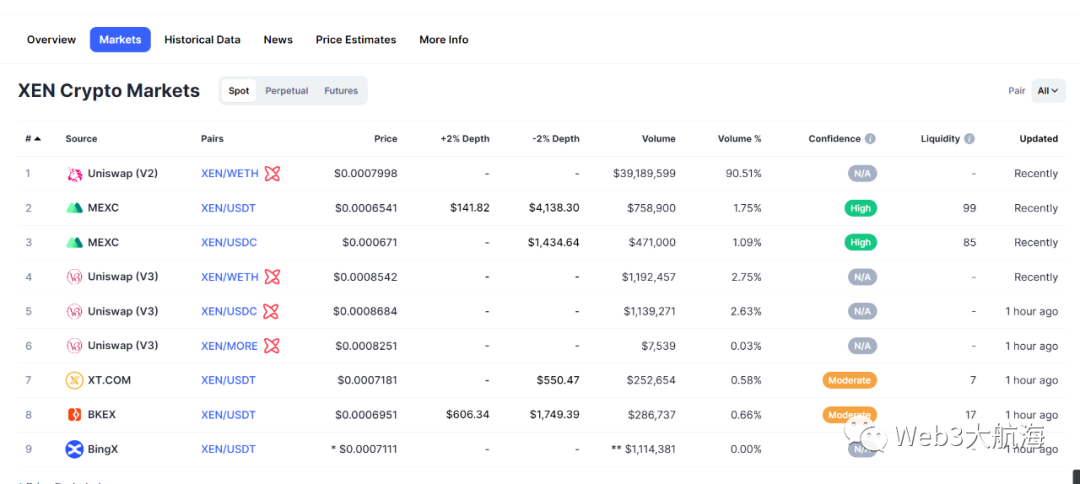Open XEN/USDT pair on XT.COM
The image size is (1080, 484).
[x=229, y=380]
